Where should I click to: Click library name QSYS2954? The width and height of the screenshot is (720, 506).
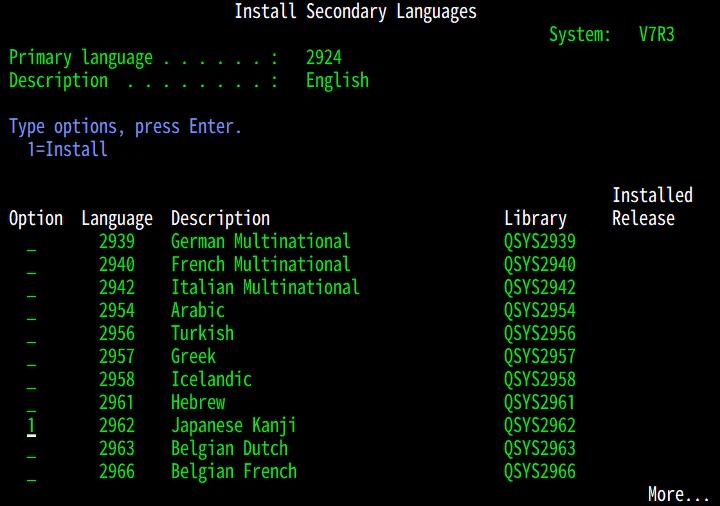tap(540, 310)
